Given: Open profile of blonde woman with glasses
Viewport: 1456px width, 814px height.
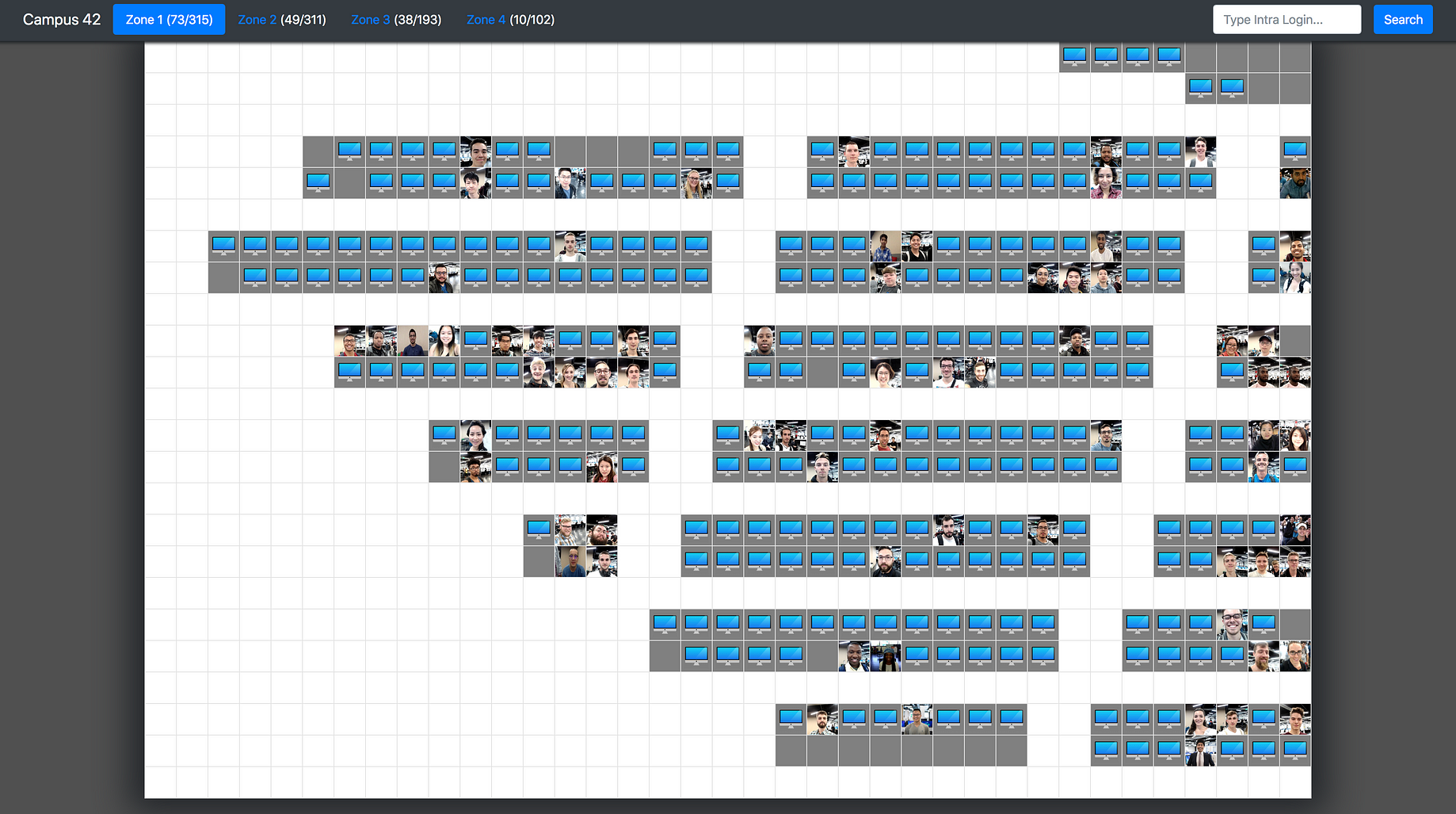Looking at the screenshot, I should [696, 183].
